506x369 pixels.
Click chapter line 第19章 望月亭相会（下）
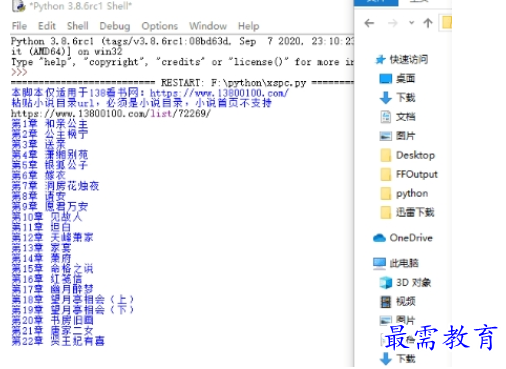(73, 310)
